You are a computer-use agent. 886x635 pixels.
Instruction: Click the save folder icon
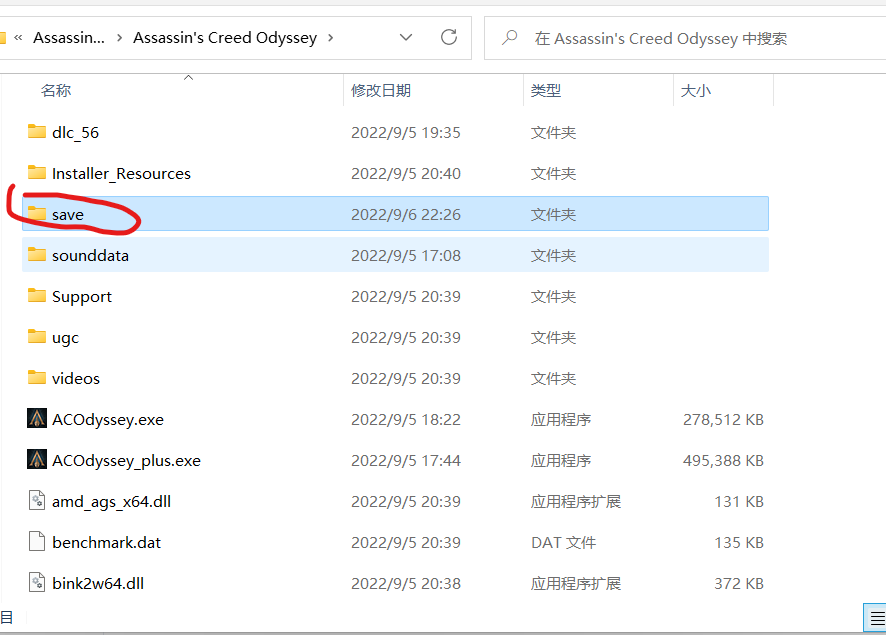pos(37,214)
